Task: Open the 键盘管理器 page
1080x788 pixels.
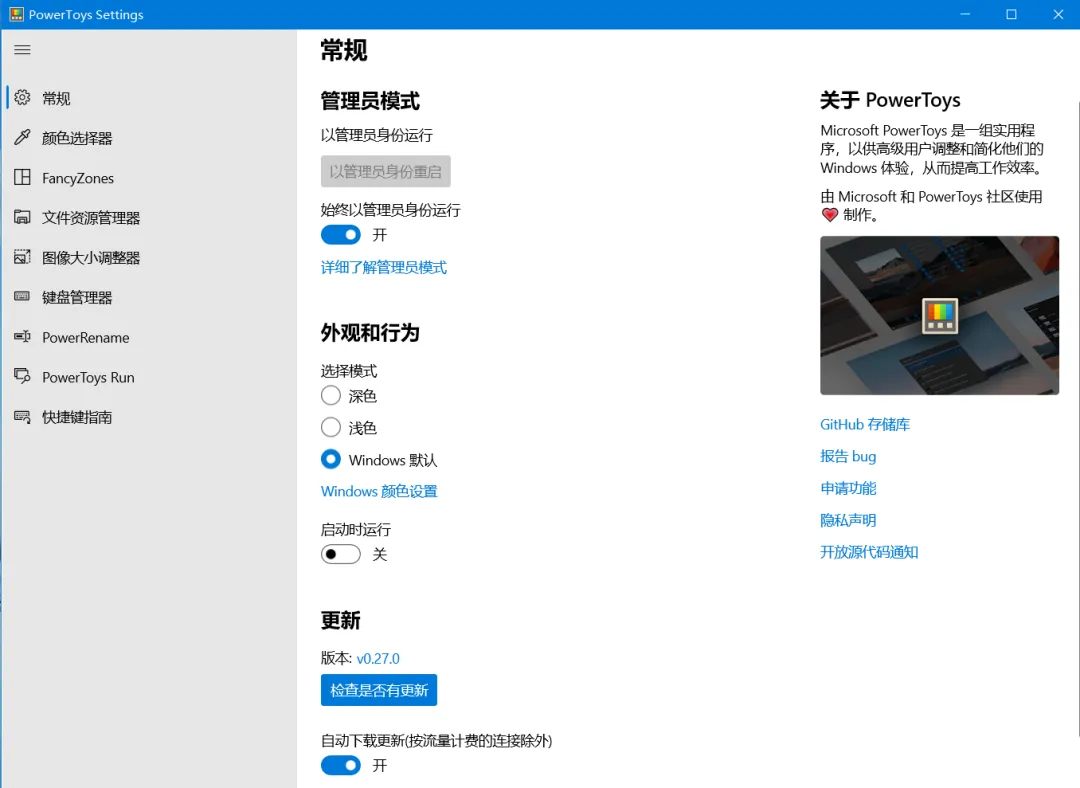Action: (x=77, y=298)
